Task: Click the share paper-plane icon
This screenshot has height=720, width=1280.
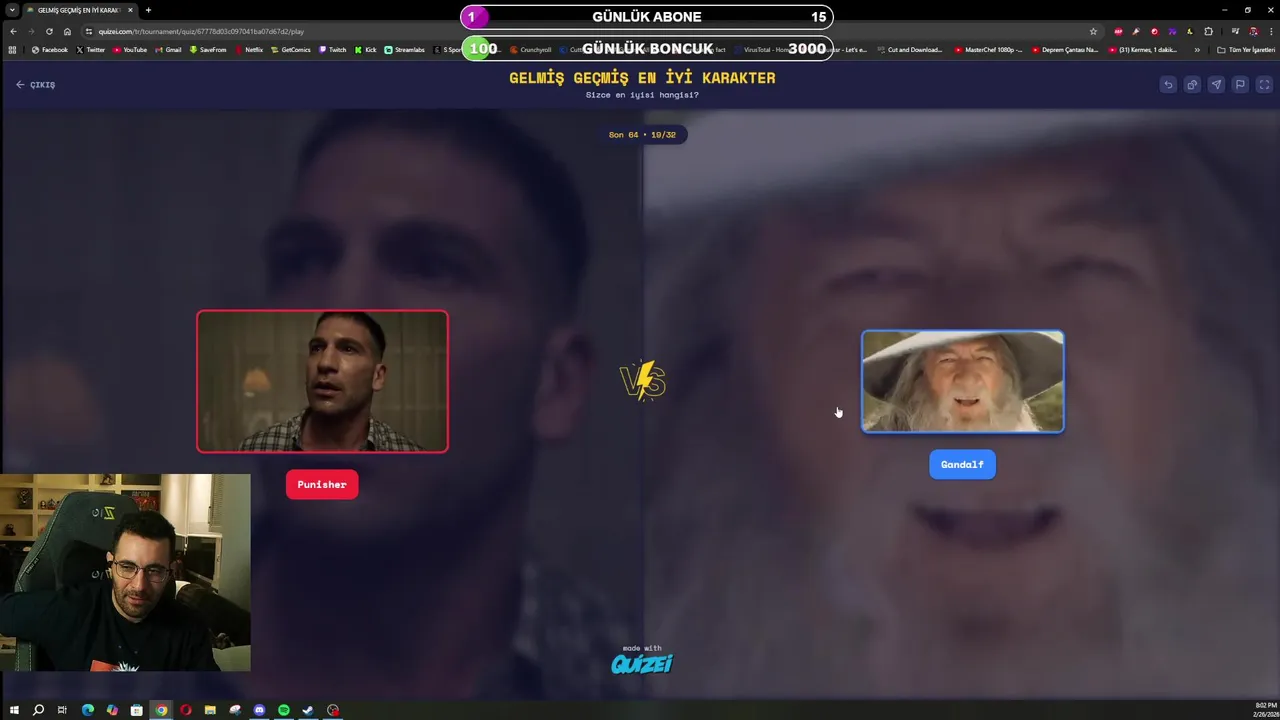Action: point(1216,85)
